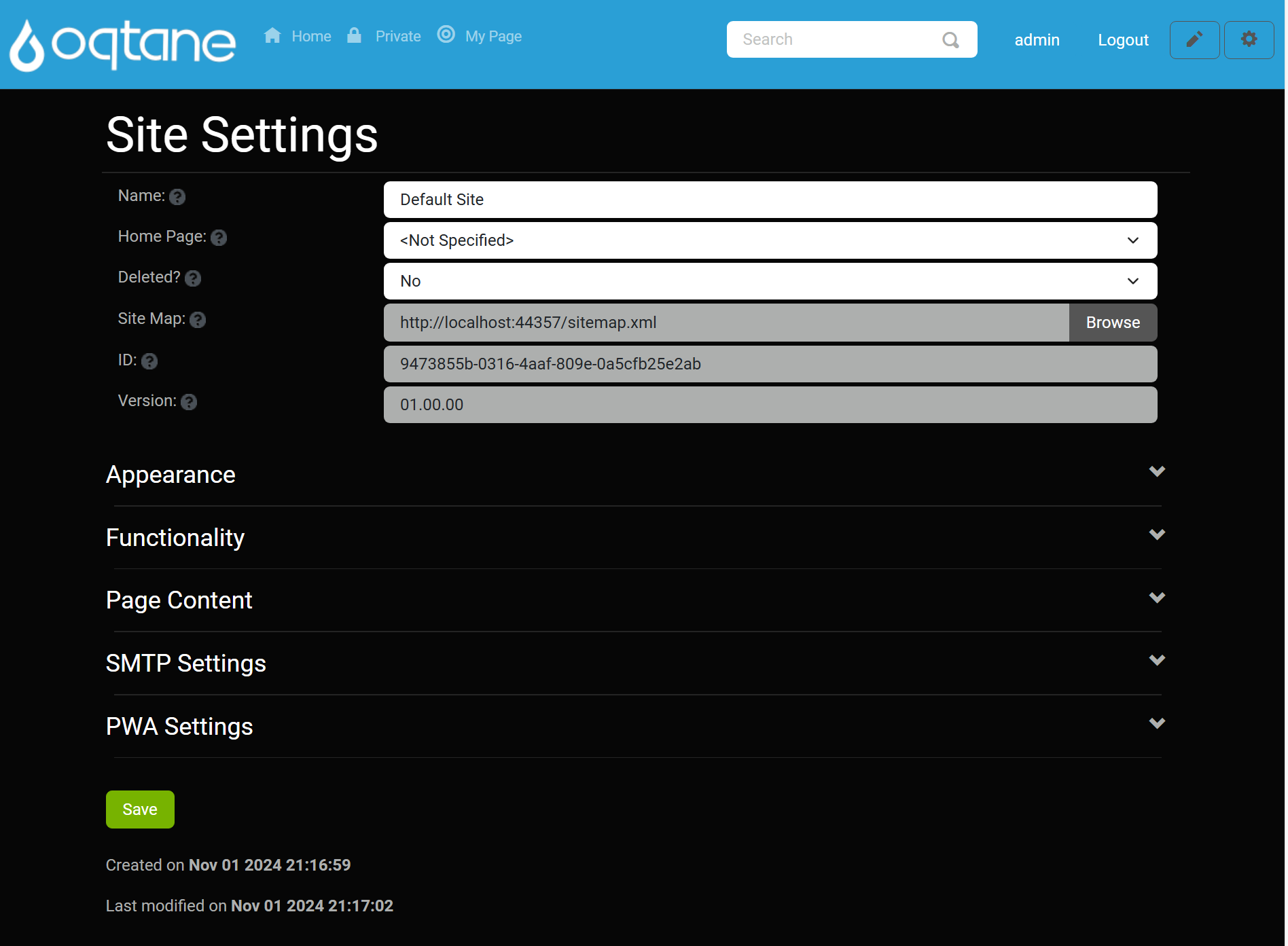Expand the Page Content section
This screenshot has width=1288, height=946.
click(x=1157, y=598)
